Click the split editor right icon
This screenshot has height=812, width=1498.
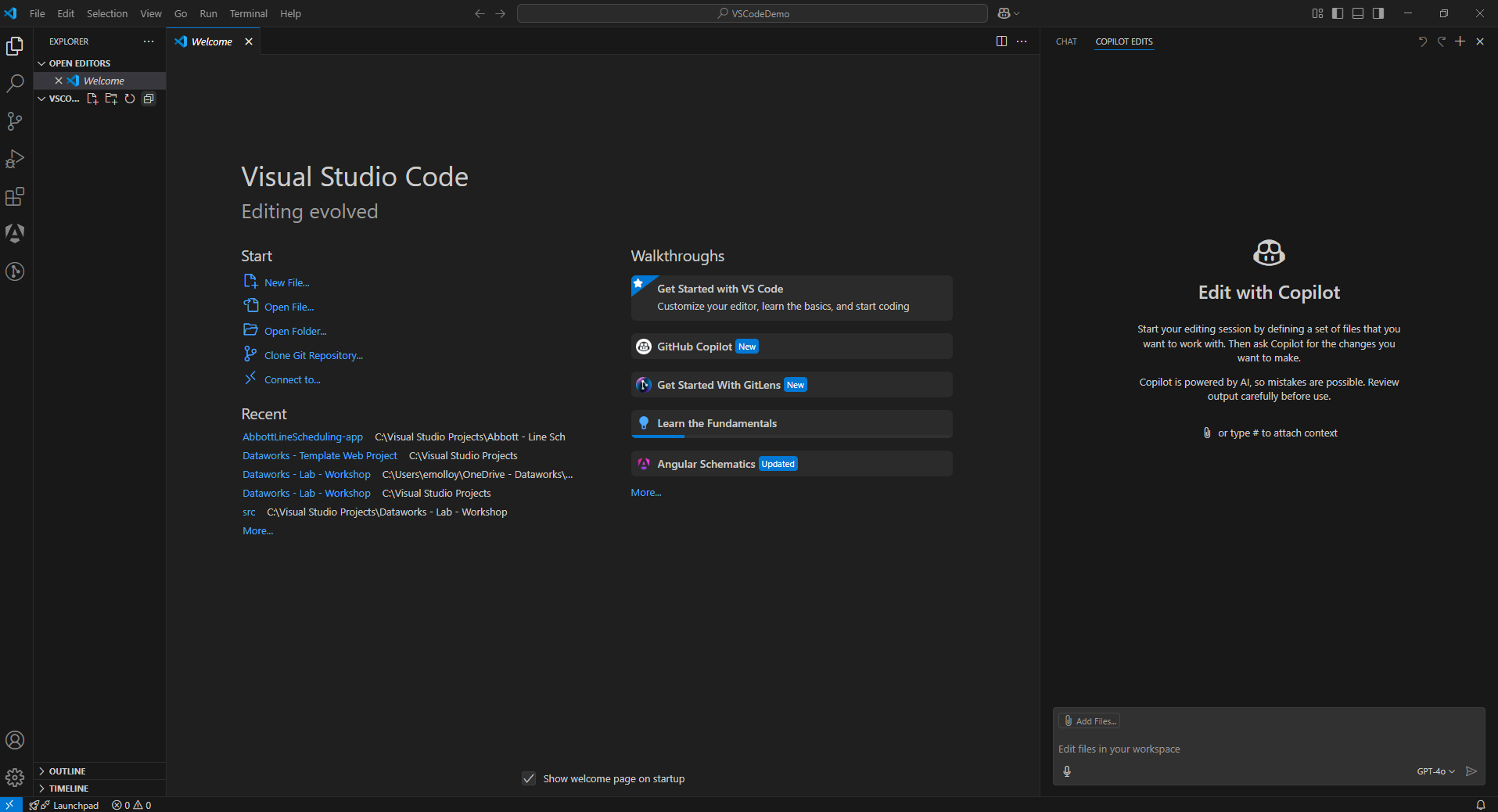(x=1001, y=41)
